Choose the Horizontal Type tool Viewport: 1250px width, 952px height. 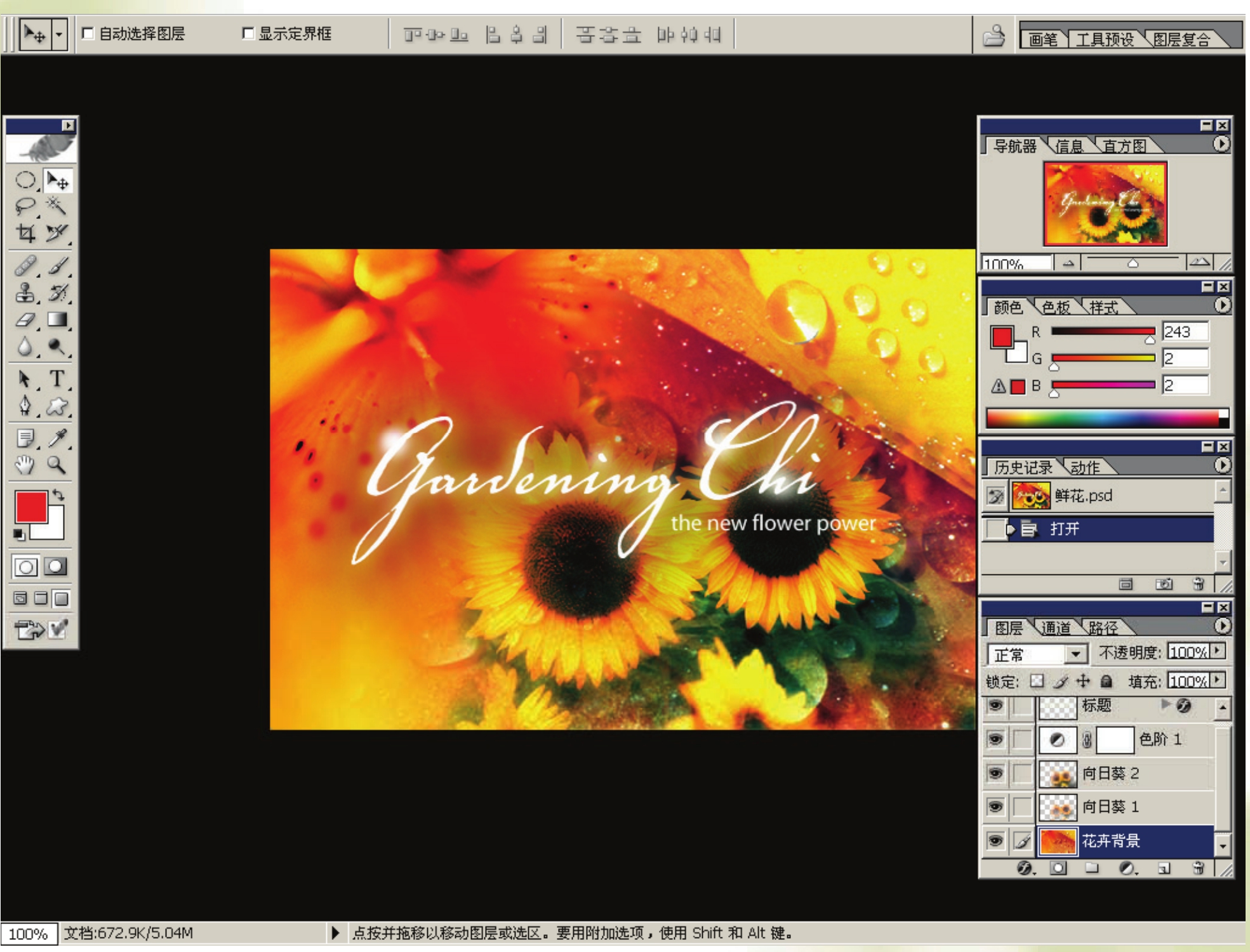coord(57,379)
